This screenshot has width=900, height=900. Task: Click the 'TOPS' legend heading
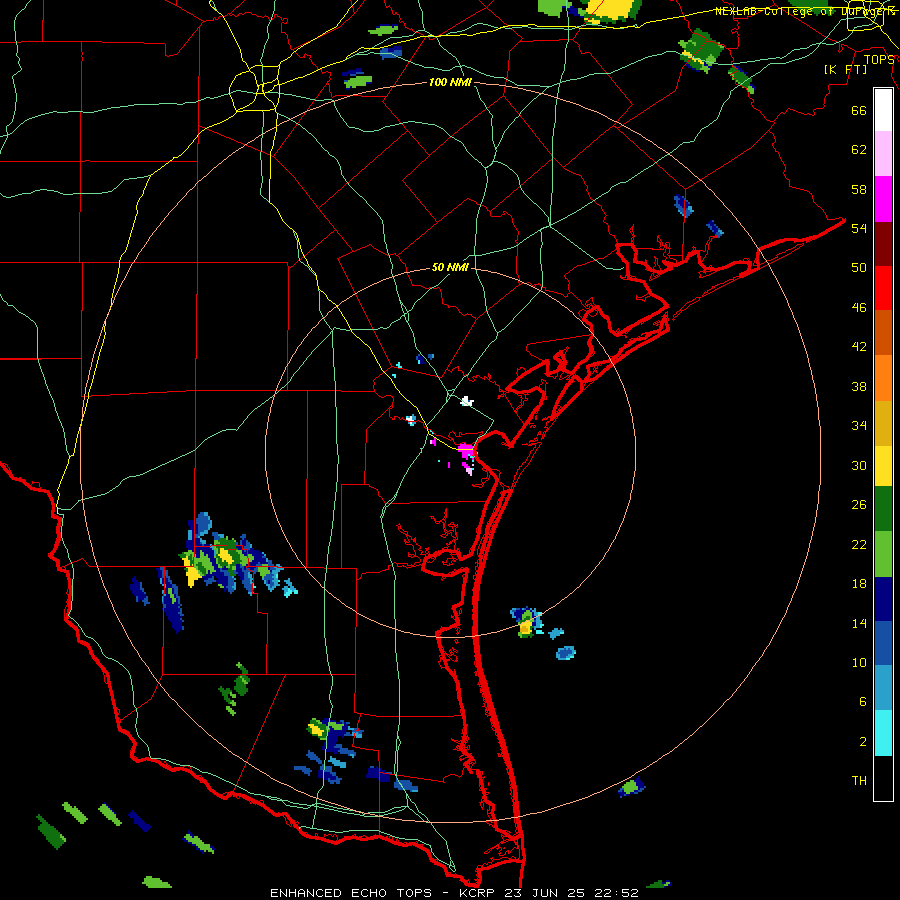[879, 59]
